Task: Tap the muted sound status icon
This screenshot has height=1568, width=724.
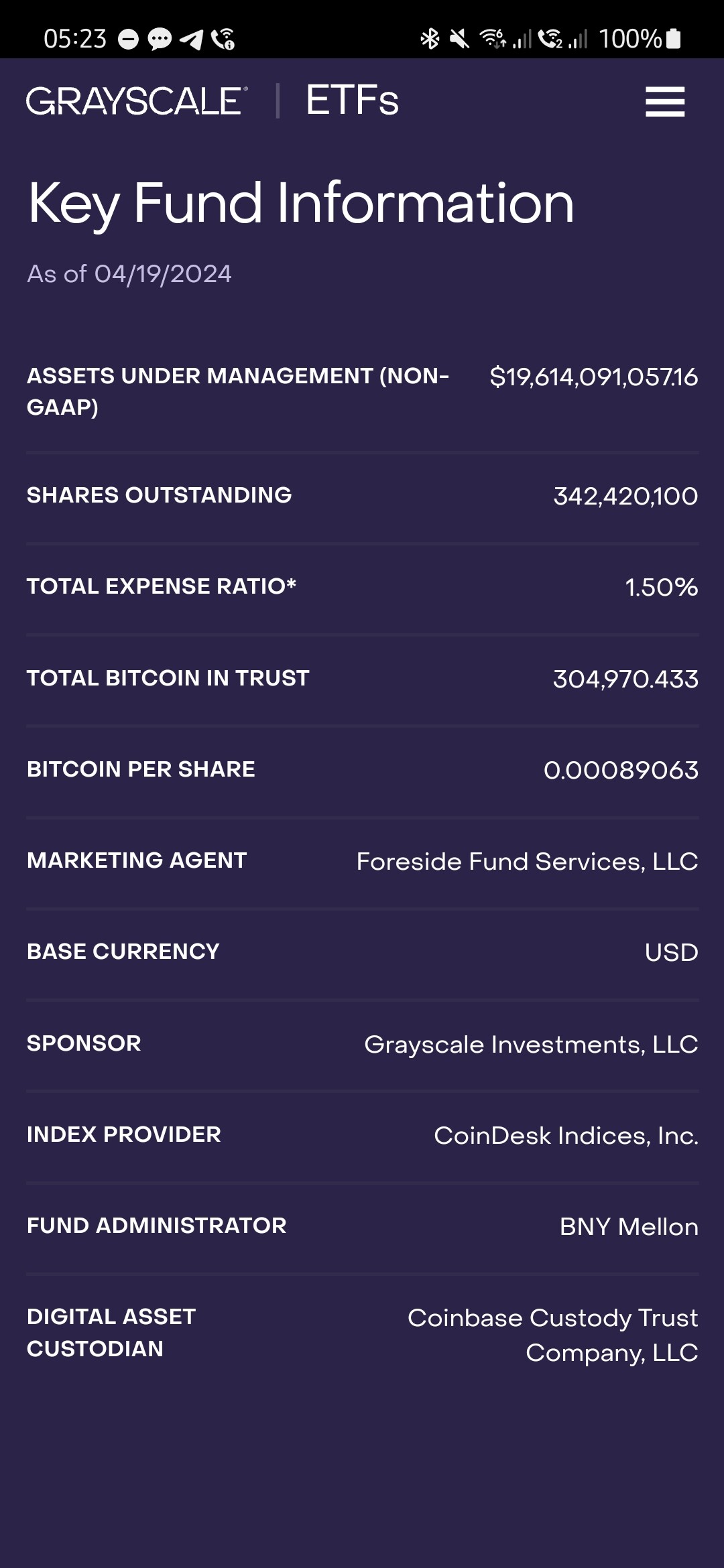Action: coord(459,39)
